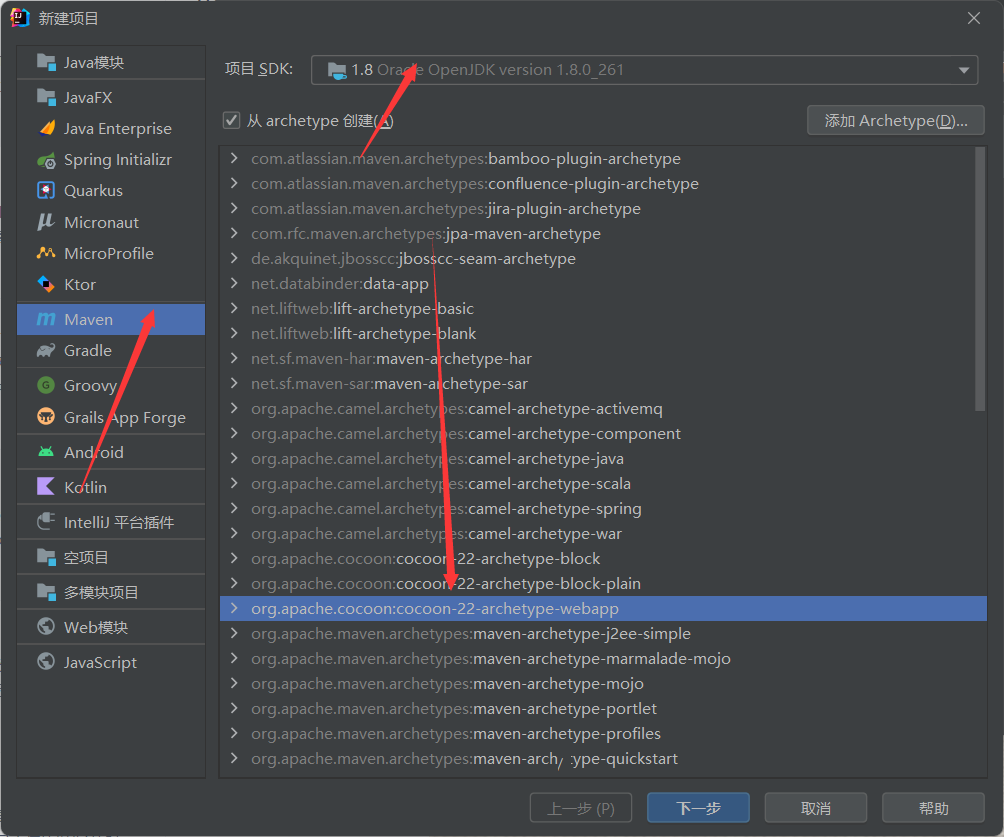Click the SDK folder icon in dropdown
Image resolution: width=1004 pixels, height=837 pixels.
pyautogui.click(x=337, y=70)
